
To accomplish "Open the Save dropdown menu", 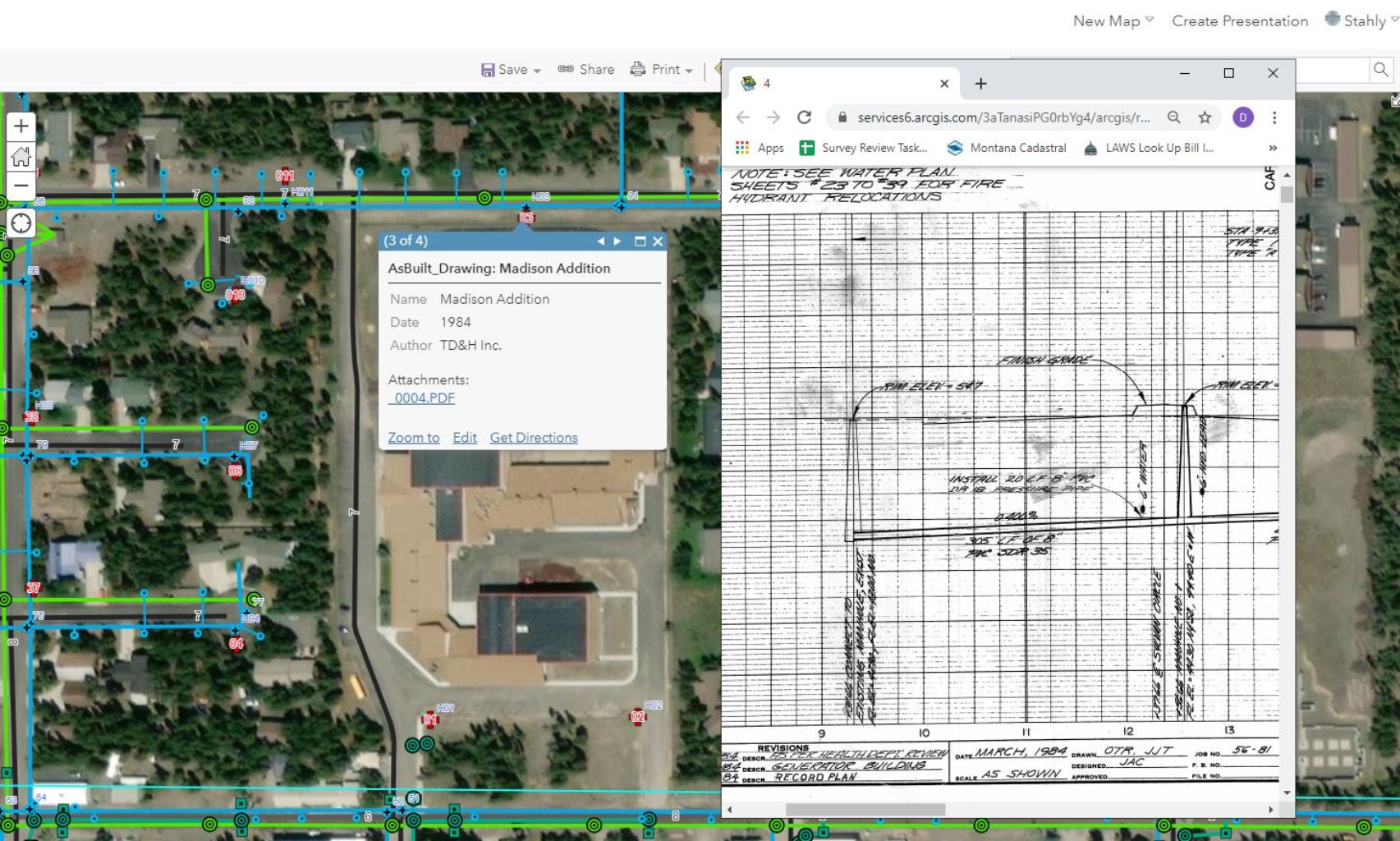I will click(x=511, y=70).
